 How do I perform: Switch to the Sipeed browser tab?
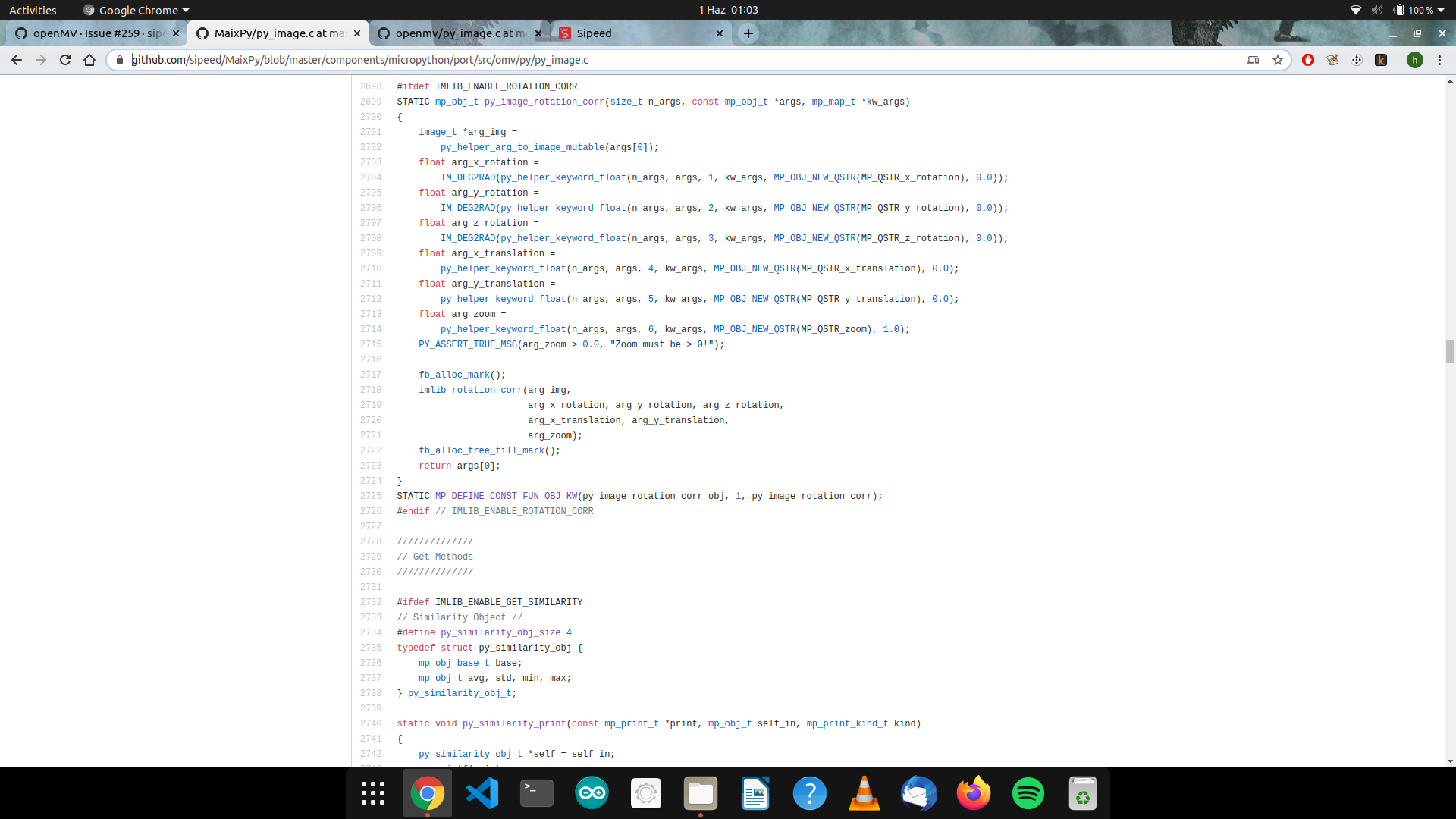coord(622,33)
